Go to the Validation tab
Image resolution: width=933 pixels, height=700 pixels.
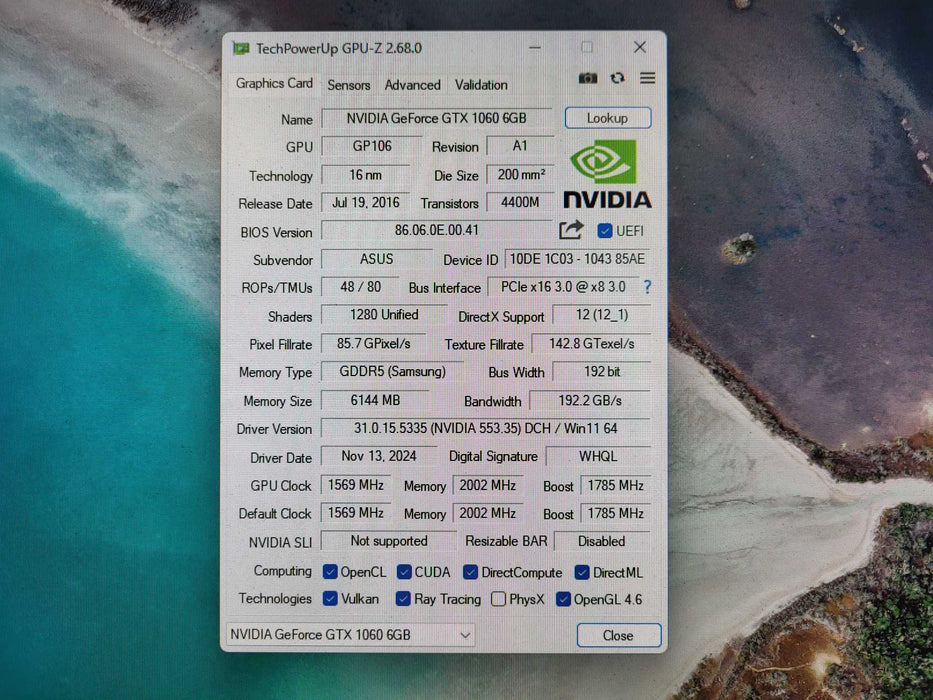pyautogui.click(x=481, y=85)
